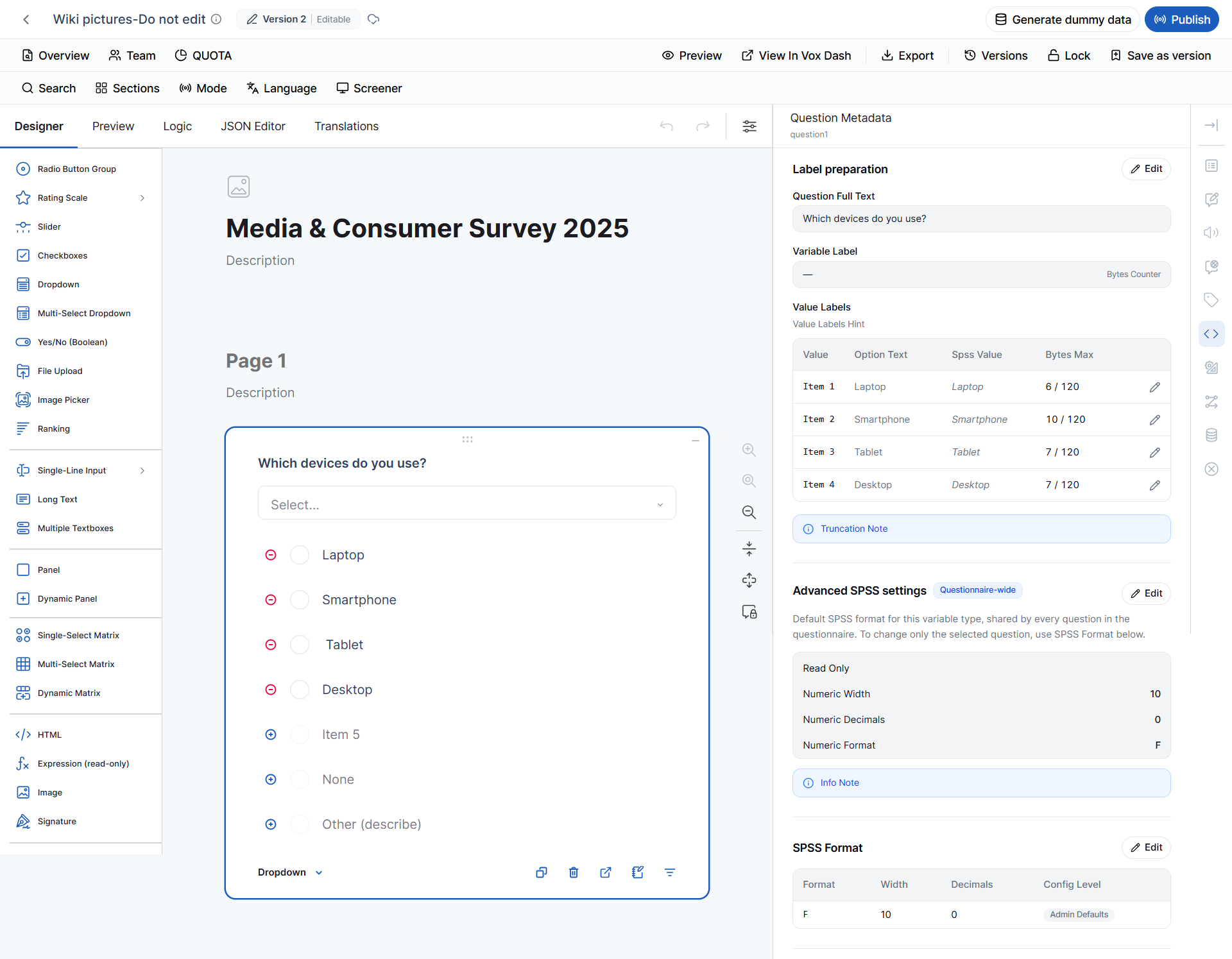This screenshot has width=1232, height=959.
Task: Switch to the JSON Editor tab
Action: (x=253, y=126)
